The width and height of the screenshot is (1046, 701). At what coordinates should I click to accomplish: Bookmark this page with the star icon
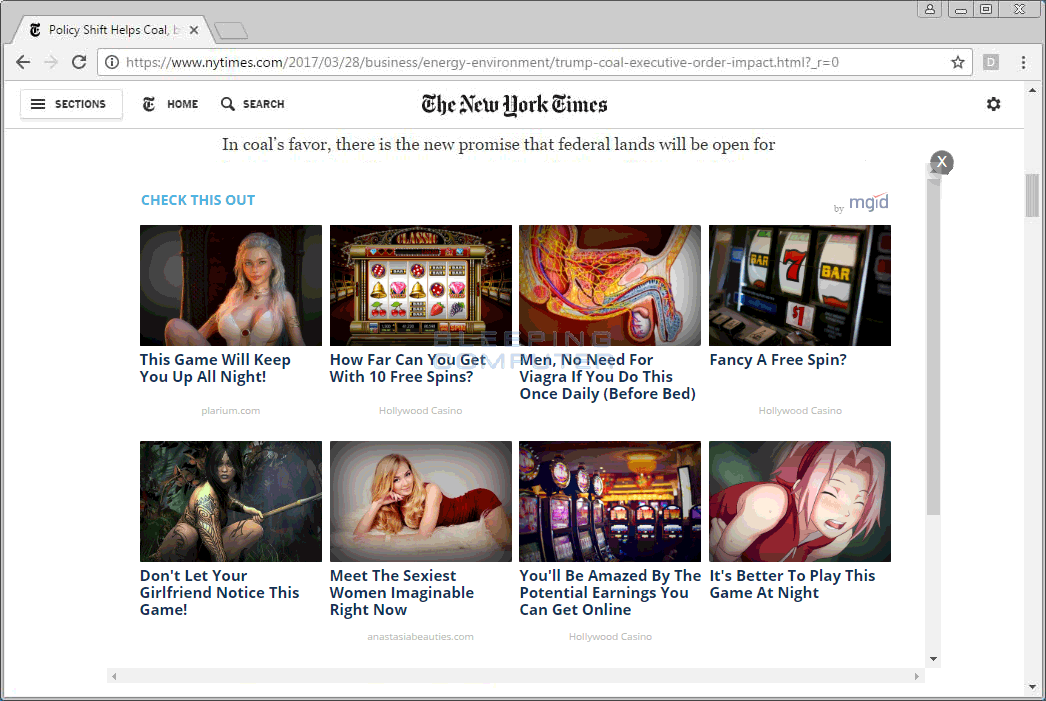click(958, 62)
